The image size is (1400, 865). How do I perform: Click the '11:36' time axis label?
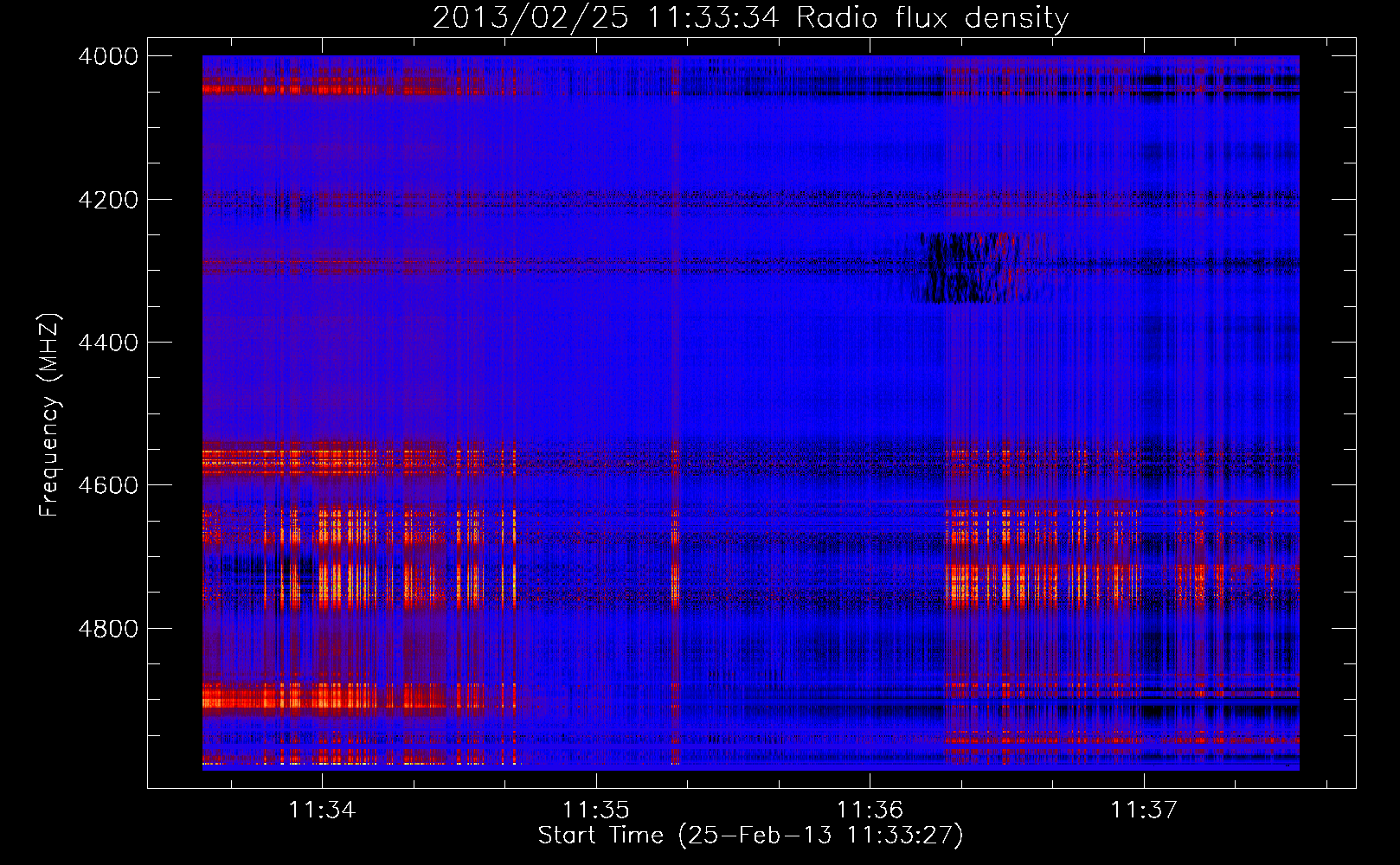tap(870, 811)
